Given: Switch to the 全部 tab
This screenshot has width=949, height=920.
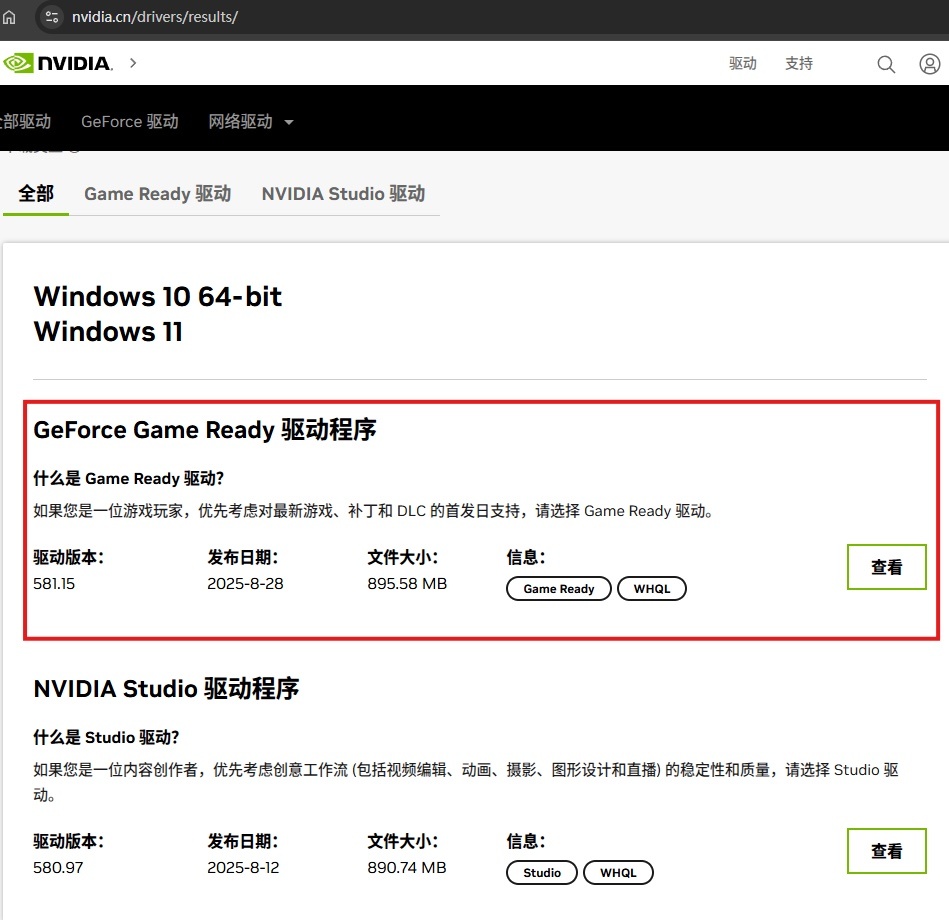Looking at the screenshot, I should (36, 194).
